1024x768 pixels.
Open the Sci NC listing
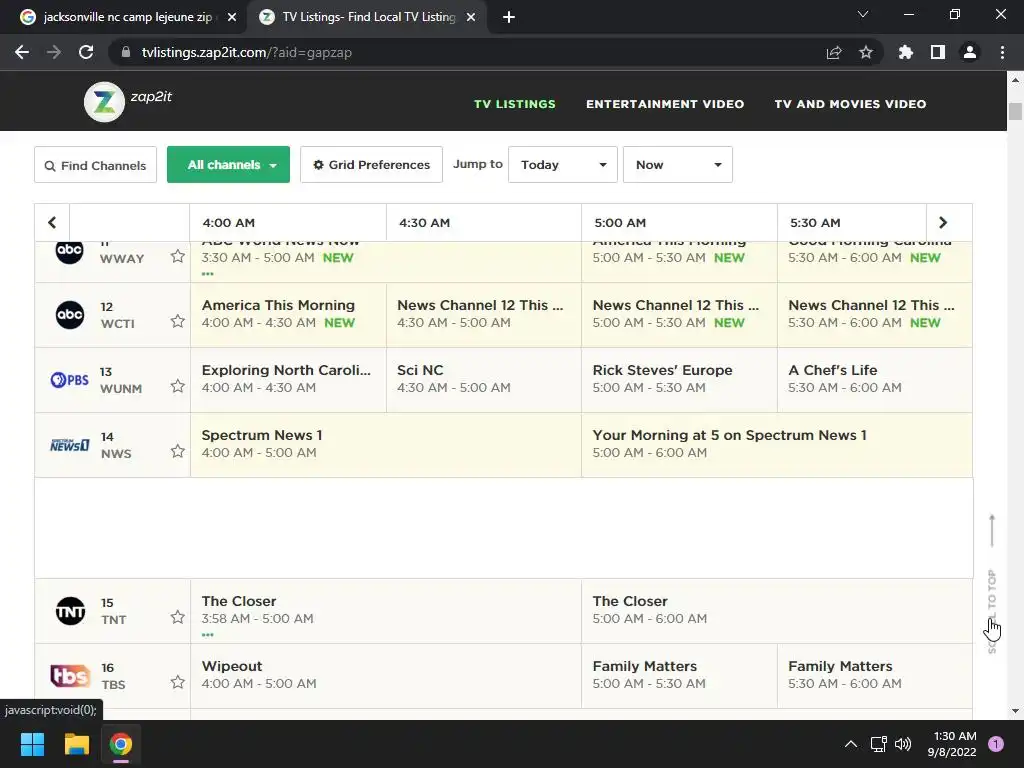click(484, 379)
